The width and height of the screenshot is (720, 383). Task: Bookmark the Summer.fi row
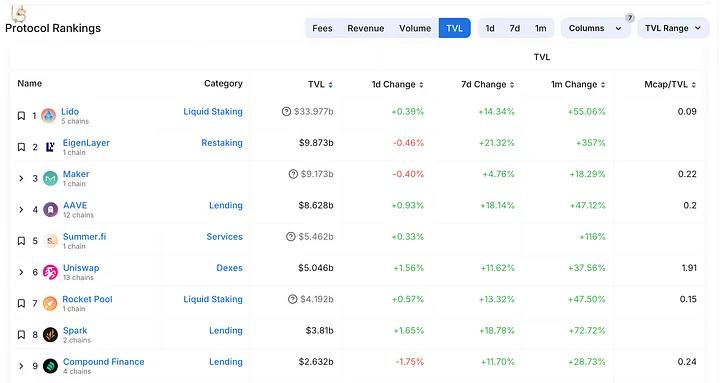pos(21,241)
